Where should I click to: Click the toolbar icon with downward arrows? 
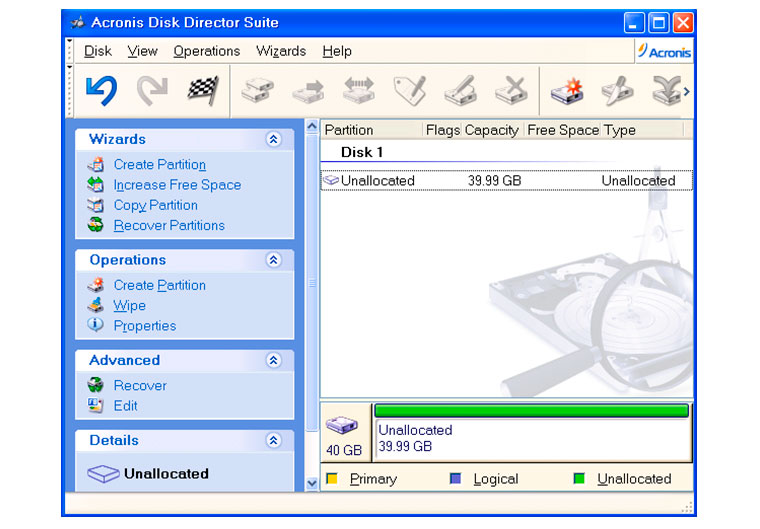point(666,90)
